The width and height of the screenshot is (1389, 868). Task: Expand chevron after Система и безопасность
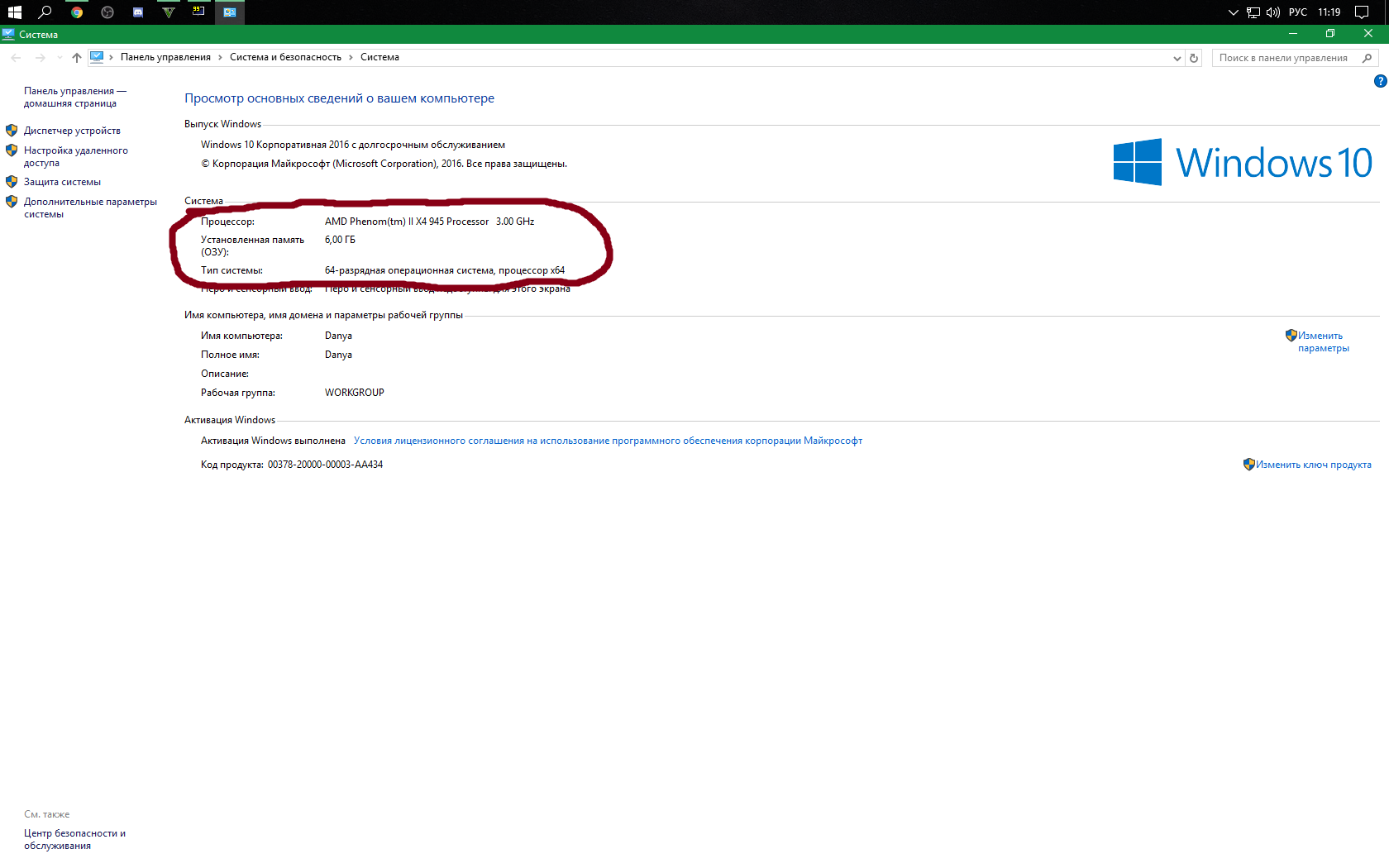[351, 57]
